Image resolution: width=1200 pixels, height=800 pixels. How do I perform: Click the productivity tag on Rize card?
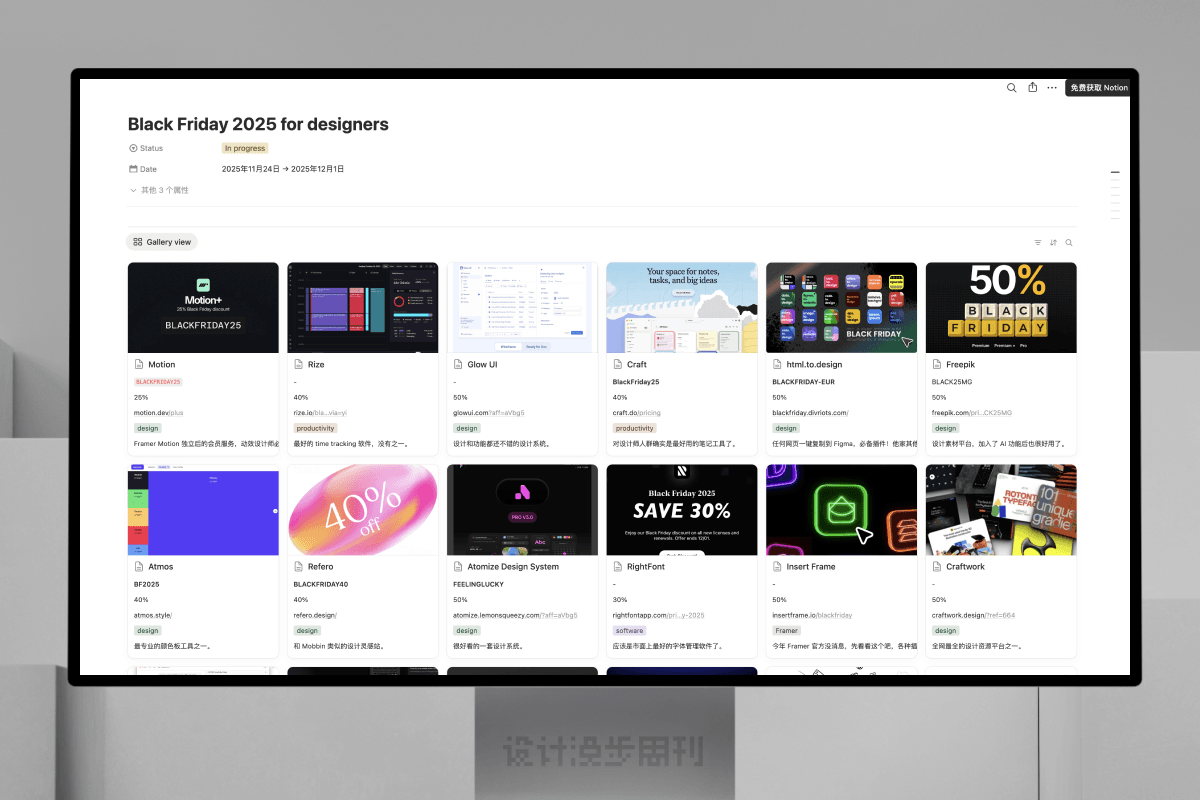point(316,428)
